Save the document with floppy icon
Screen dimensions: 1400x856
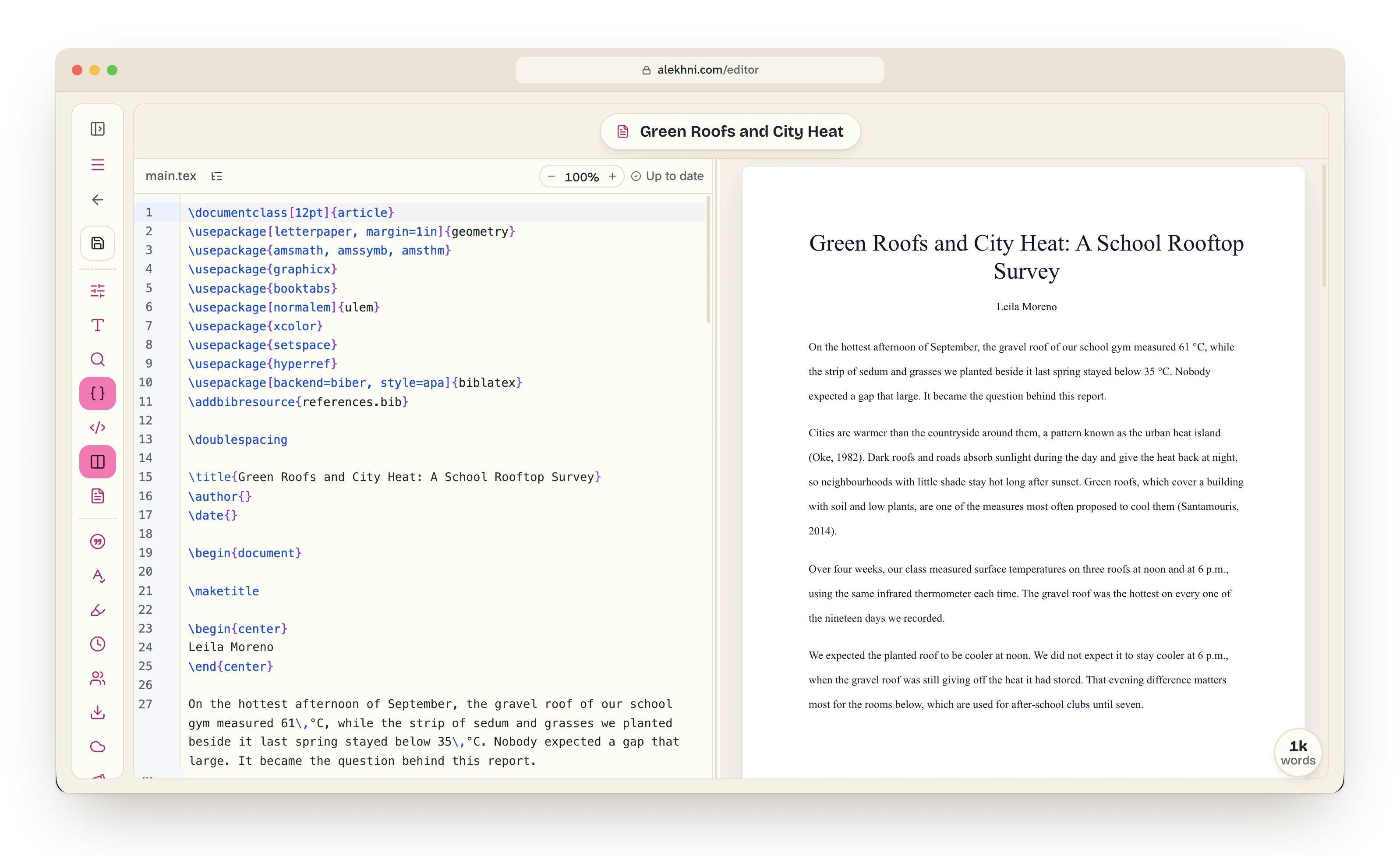click(98, 243)
